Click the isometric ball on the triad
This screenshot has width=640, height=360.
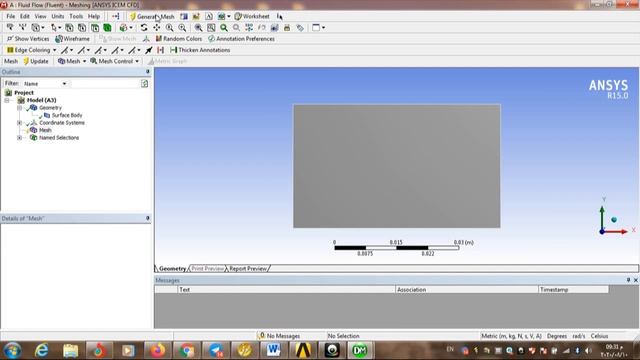tap(614, 220)
